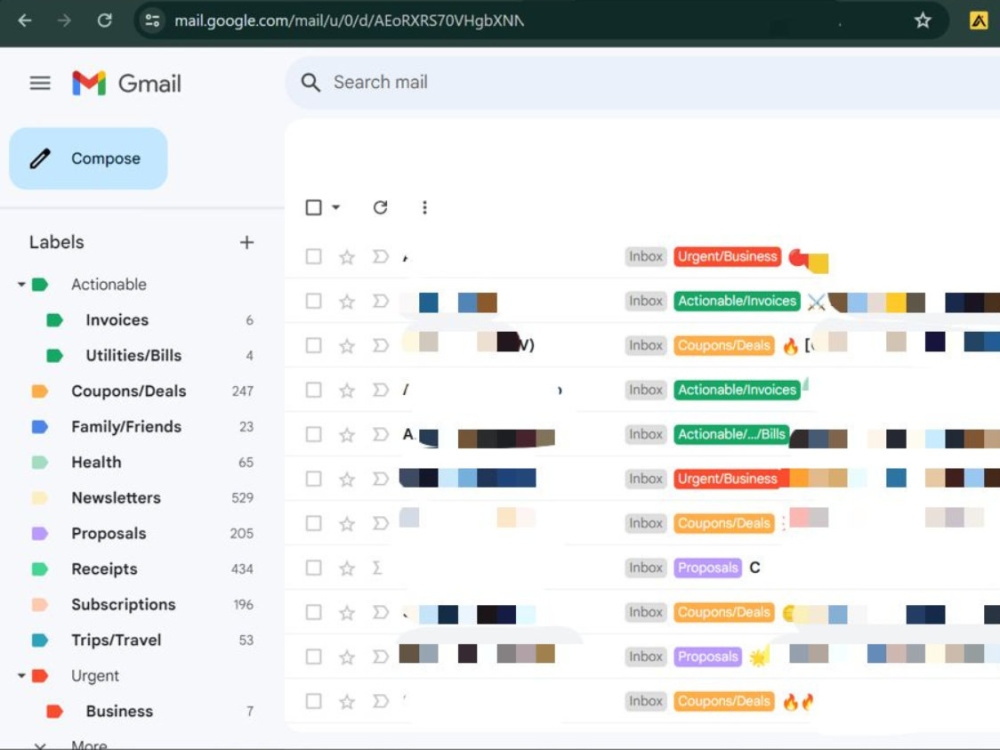Screen dimensions: 1000x750
Task: Click the red Business label icon
Action: coord(55,711)
